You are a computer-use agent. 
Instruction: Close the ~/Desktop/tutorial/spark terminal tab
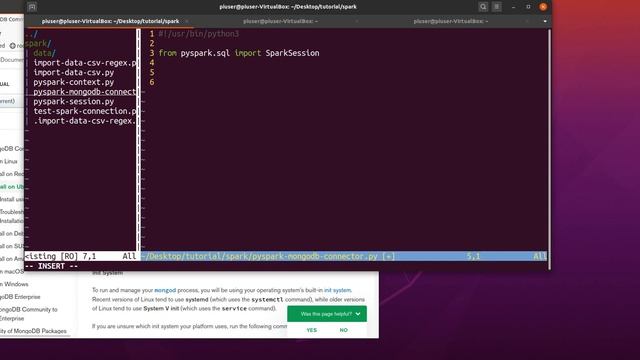click(x=187, y=21)
